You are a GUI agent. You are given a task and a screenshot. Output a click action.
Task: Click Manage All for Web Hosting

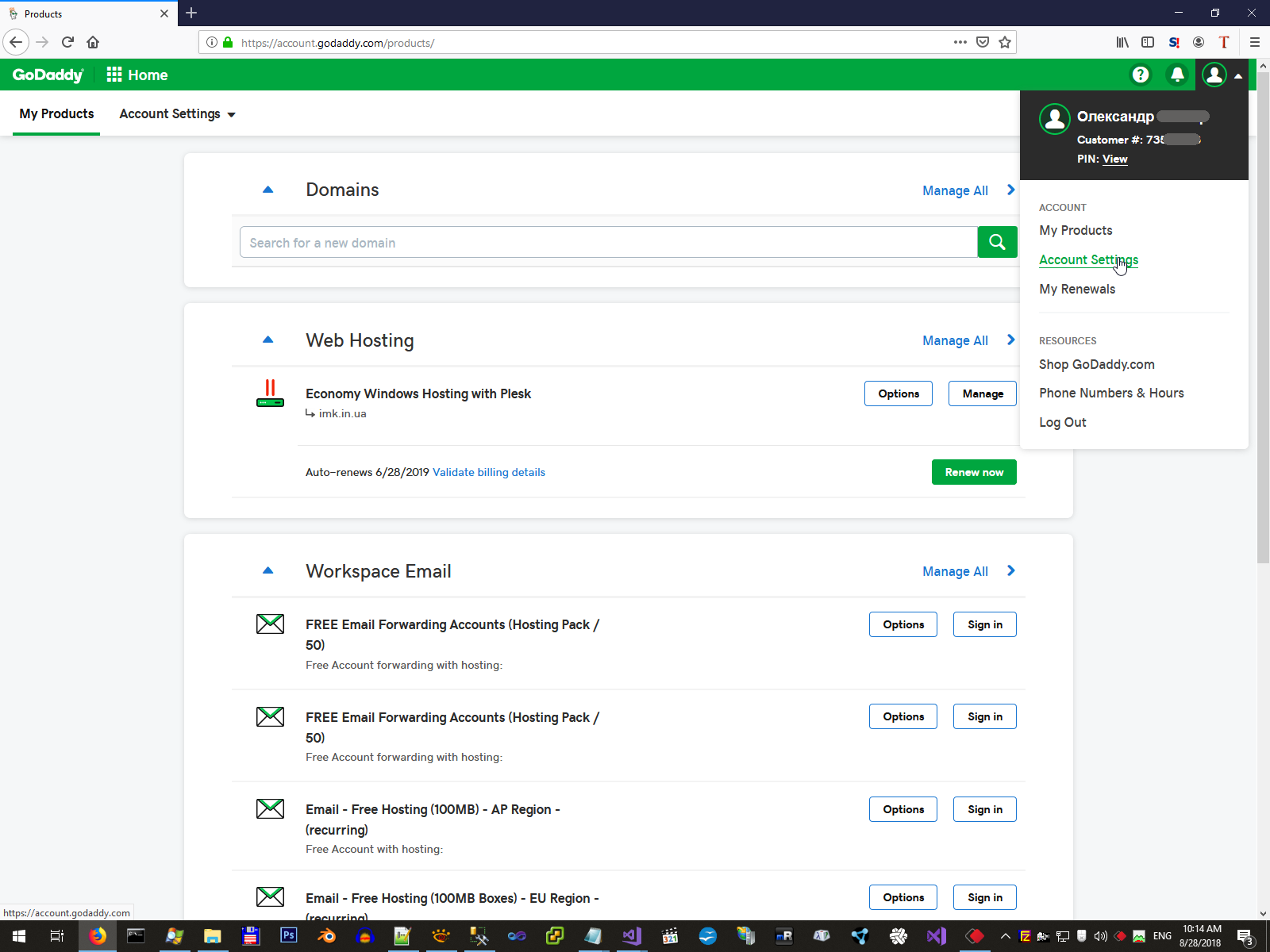tap(955, 340)
